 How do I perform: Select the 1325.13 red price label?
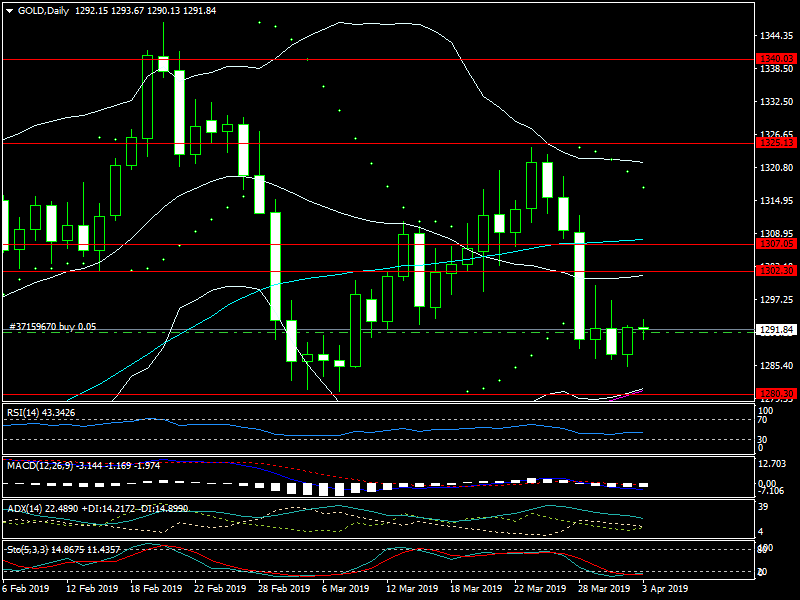[777, 143]
